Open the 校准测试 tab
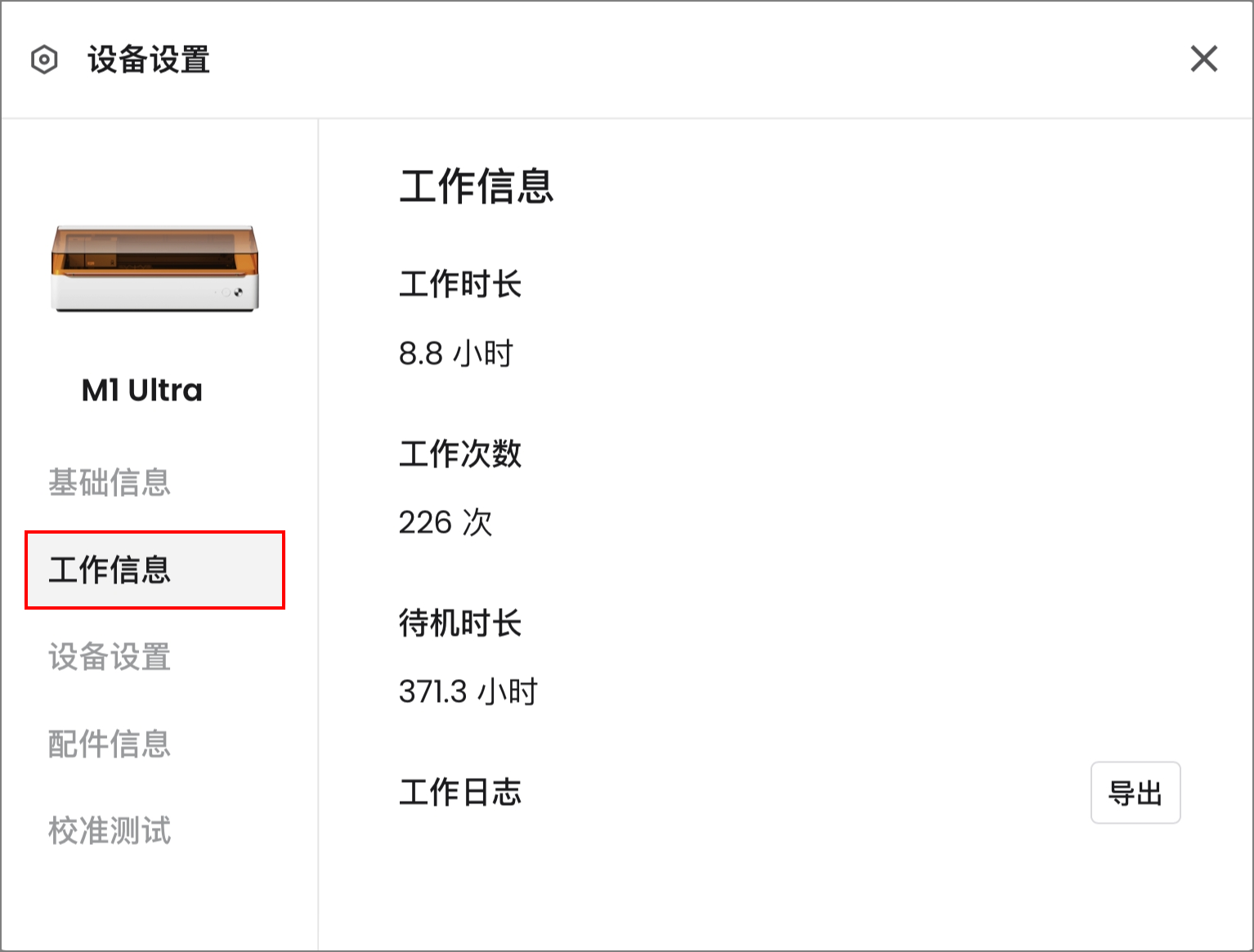The height and width of the screenshot is (952, 1254). click(x=110, y=831)
